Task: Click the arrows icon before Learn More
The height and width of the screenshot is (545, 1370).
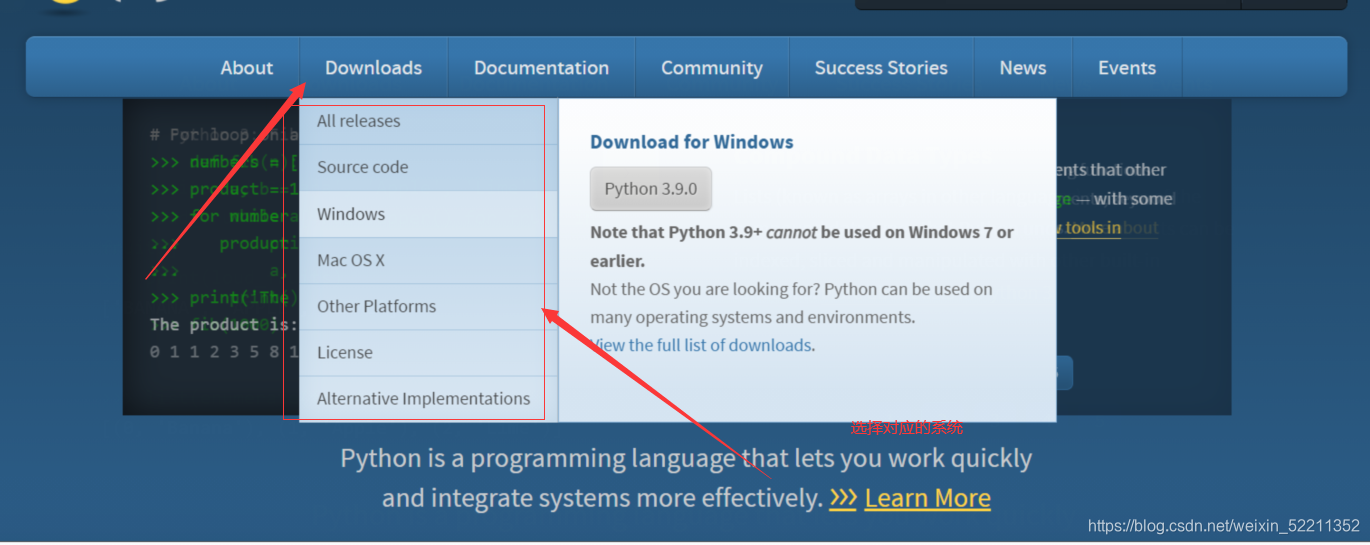Action: pos(843,498)
